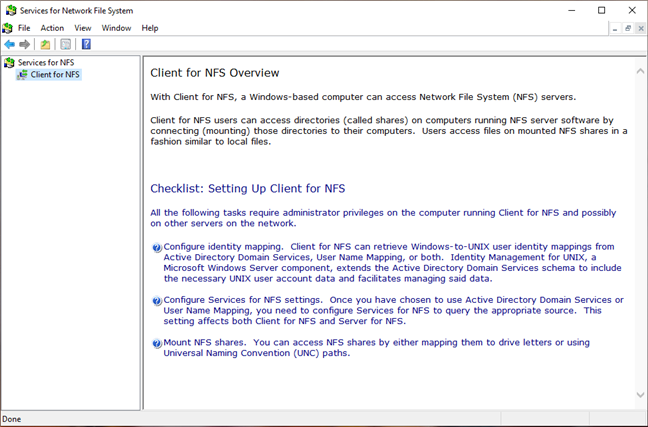Viewport: 648px width, 427px height.
Task: Click the Up One Level folder icon
Action: coord(45,44)
